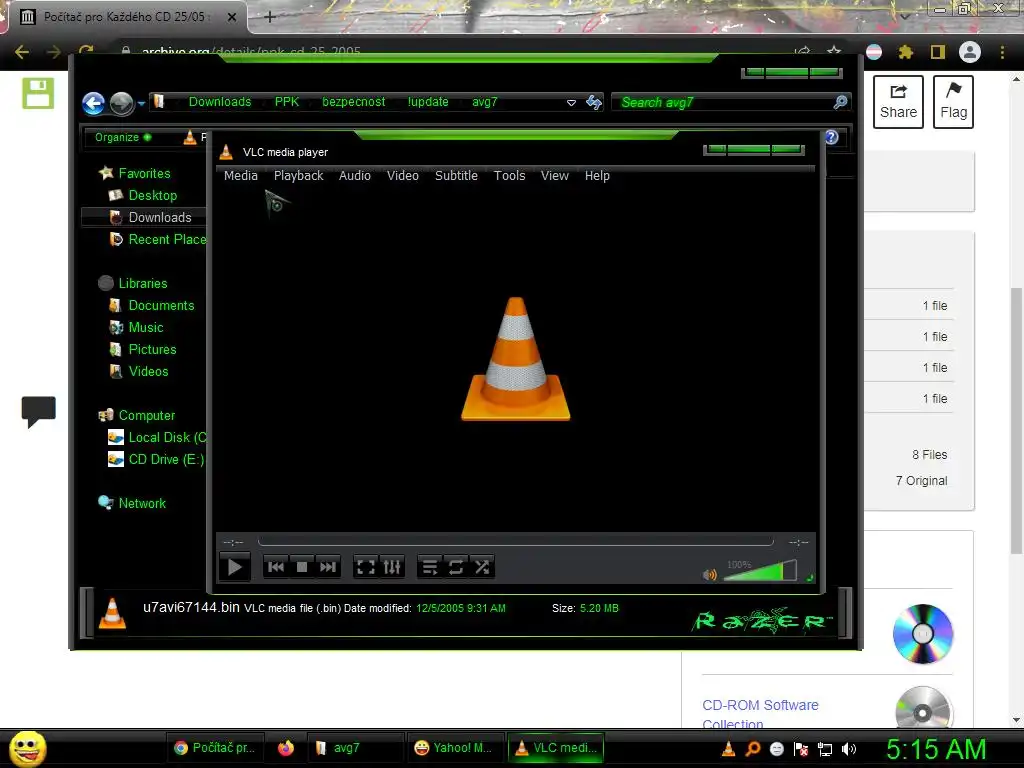This screenshot has height=768, width=1024.
Task: Bookmark this page with the star icon
Action: click(x=834, y=52)
